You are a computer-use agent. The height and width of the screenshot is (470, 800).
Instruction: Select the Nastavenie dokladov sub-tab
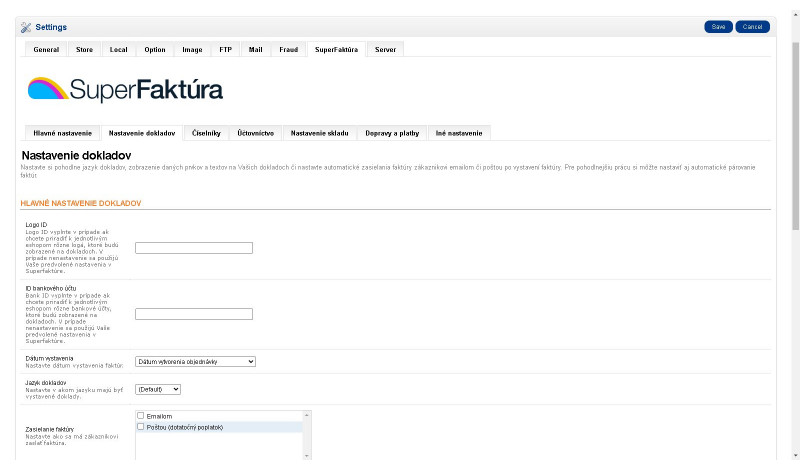[142, 133]
